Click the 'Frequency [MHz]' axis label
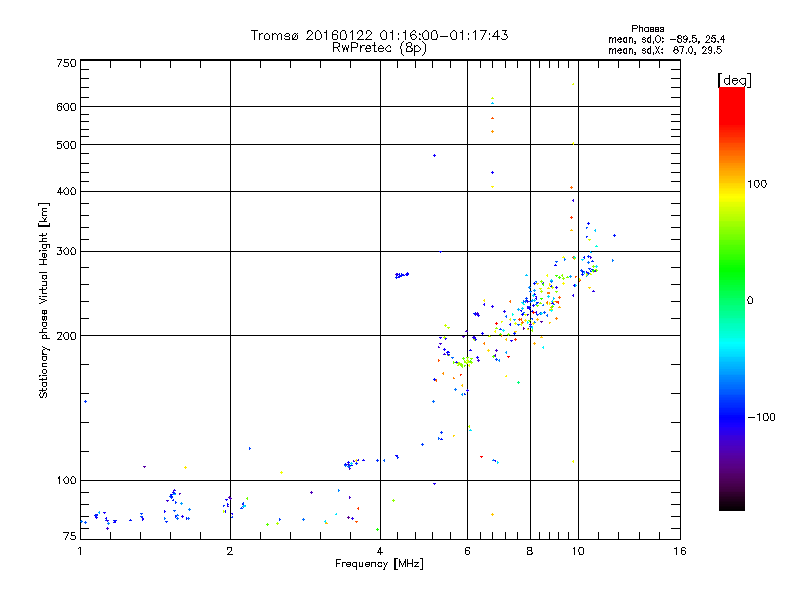This screenshot has width=800, height=600. pos(379,564)
